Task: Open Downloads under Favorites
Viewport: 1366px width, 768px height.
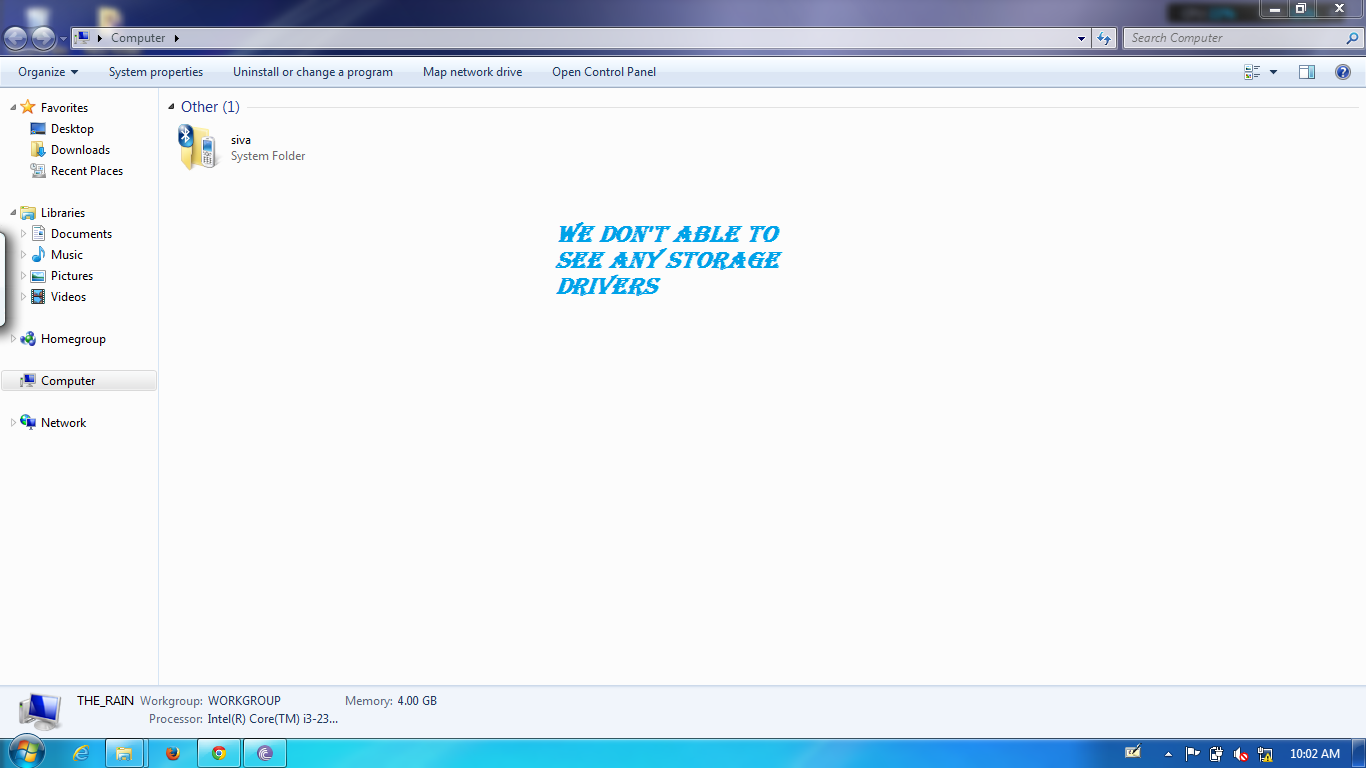Action: 80,150
